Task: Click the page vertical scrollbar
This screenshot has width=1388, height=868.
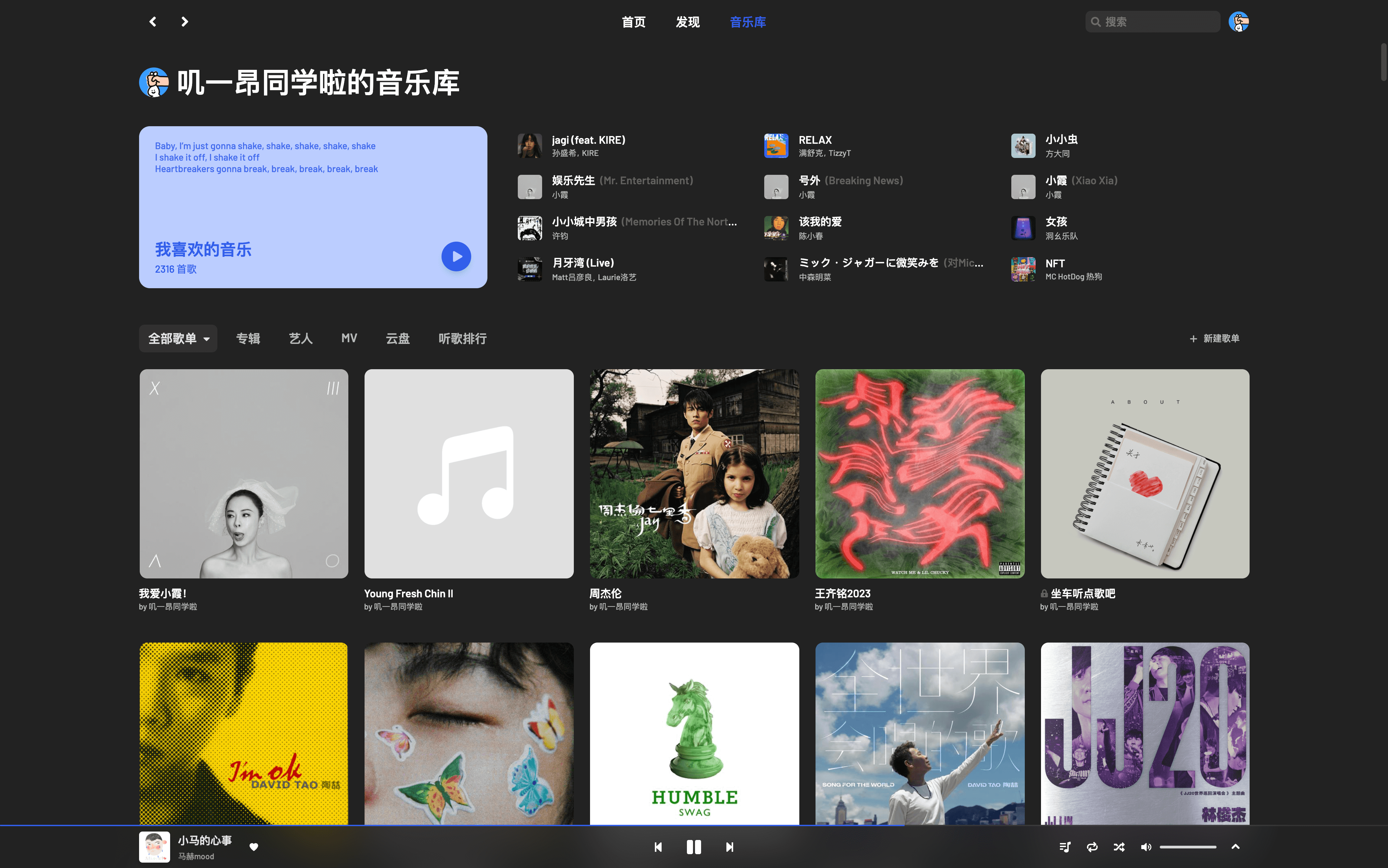Action: (1383, 62)
